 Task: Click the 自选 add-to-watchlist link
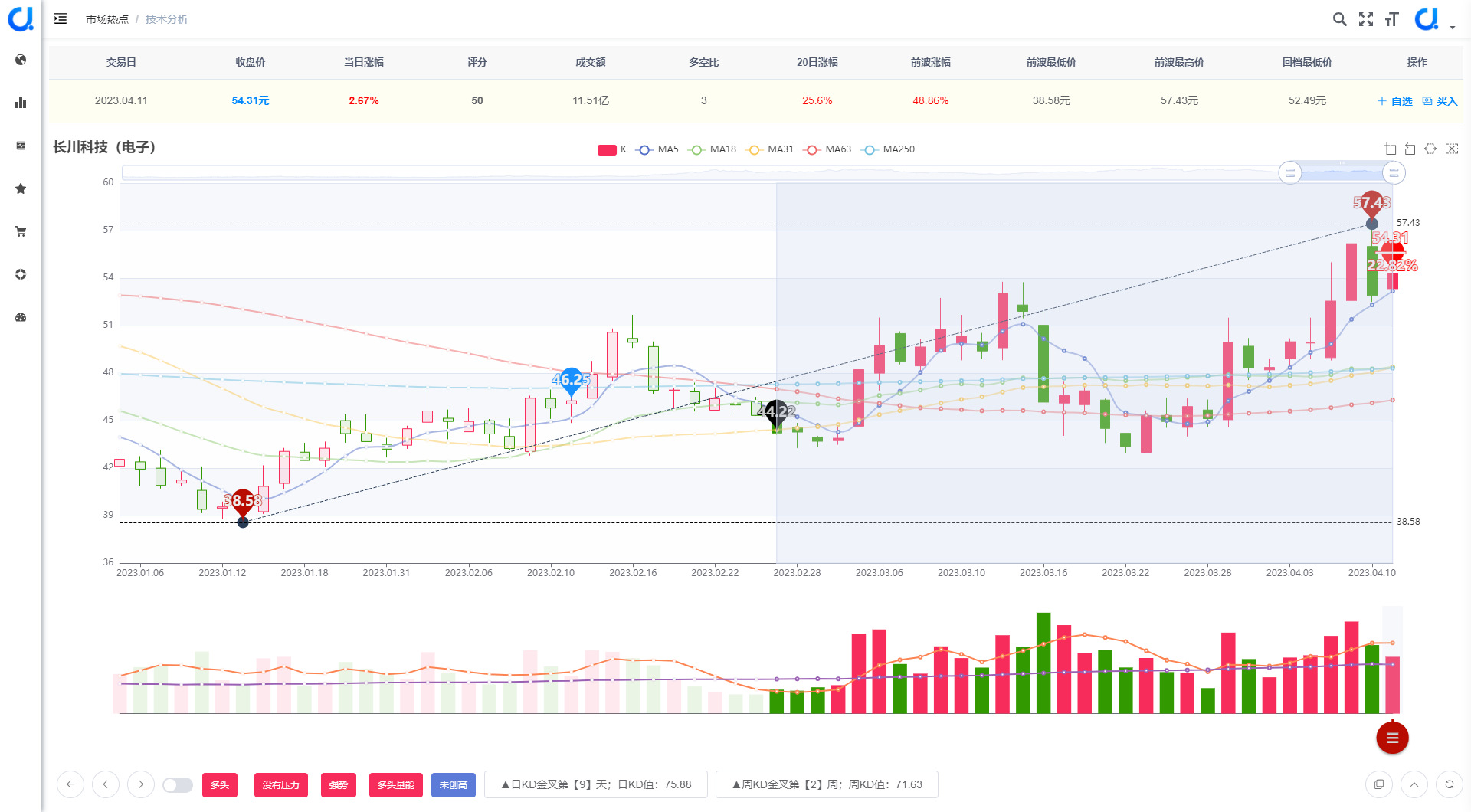1402,101
